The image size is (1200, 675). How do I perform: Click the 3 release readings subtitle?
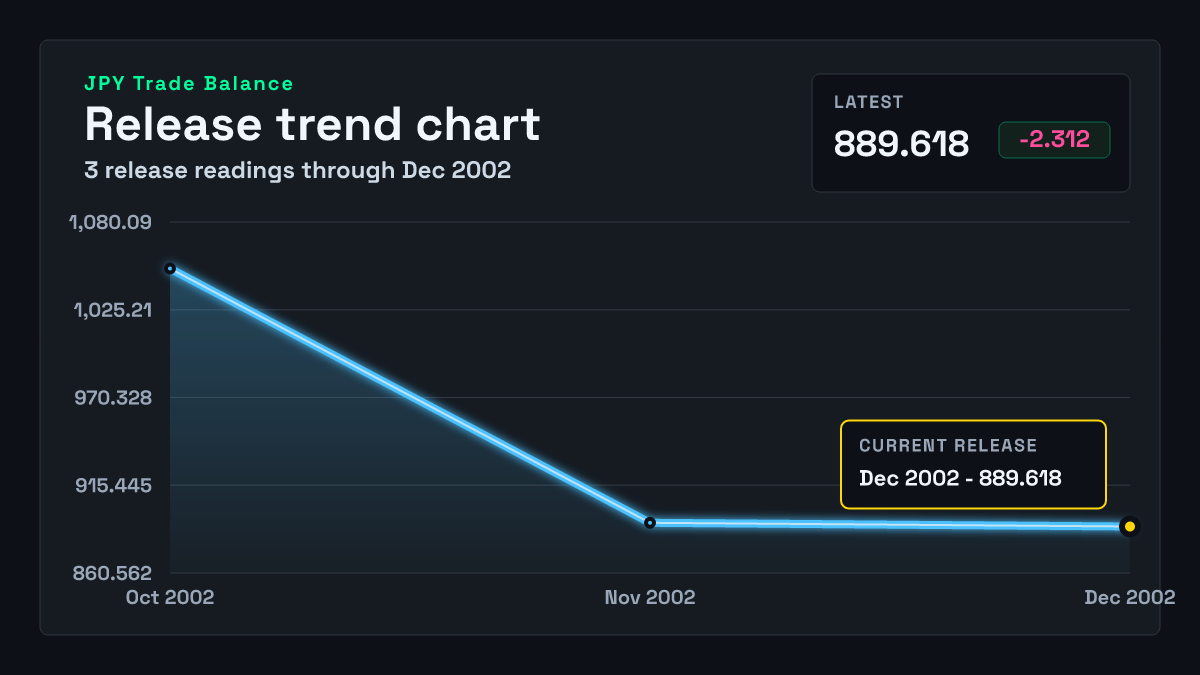pyautogui.click(x=297, y=170)
